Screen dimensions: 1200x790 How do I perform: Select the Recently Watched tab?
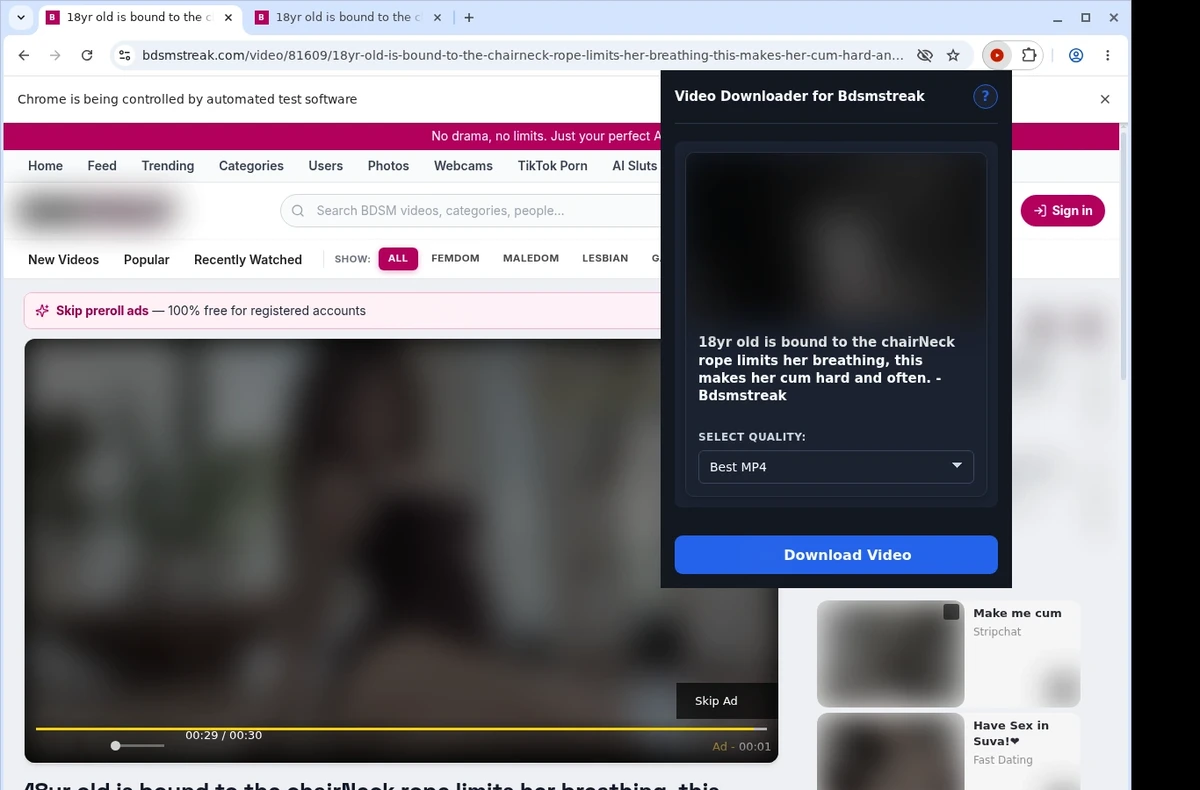point(248,260)
